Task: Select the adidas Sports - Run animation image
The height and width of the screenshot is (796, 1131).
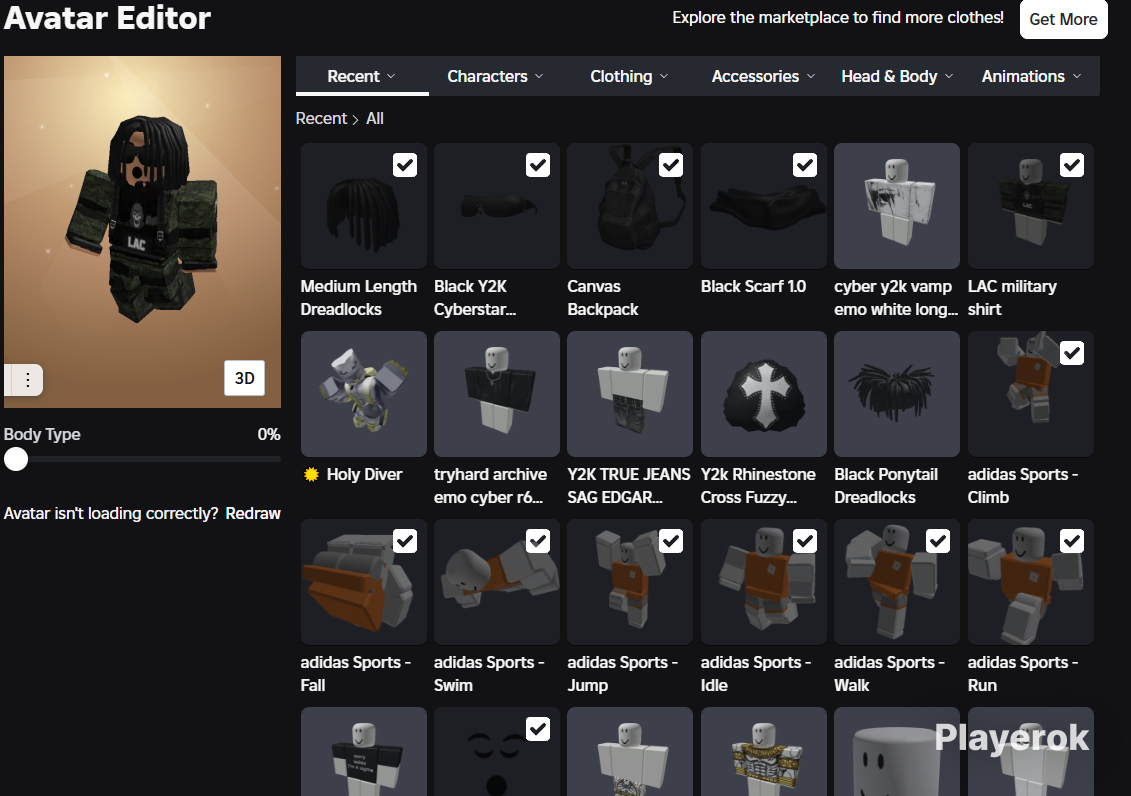Action: pyautogui.click(x=1031, y=582)
